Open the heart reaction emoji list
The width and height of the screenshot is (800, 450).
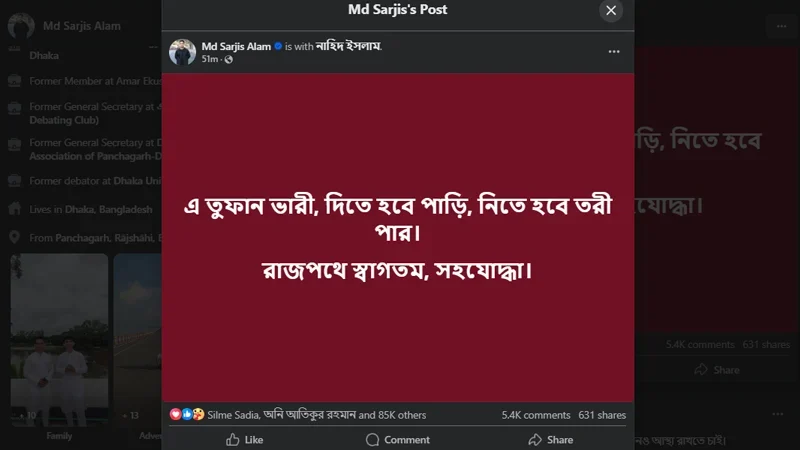(175, 414)
